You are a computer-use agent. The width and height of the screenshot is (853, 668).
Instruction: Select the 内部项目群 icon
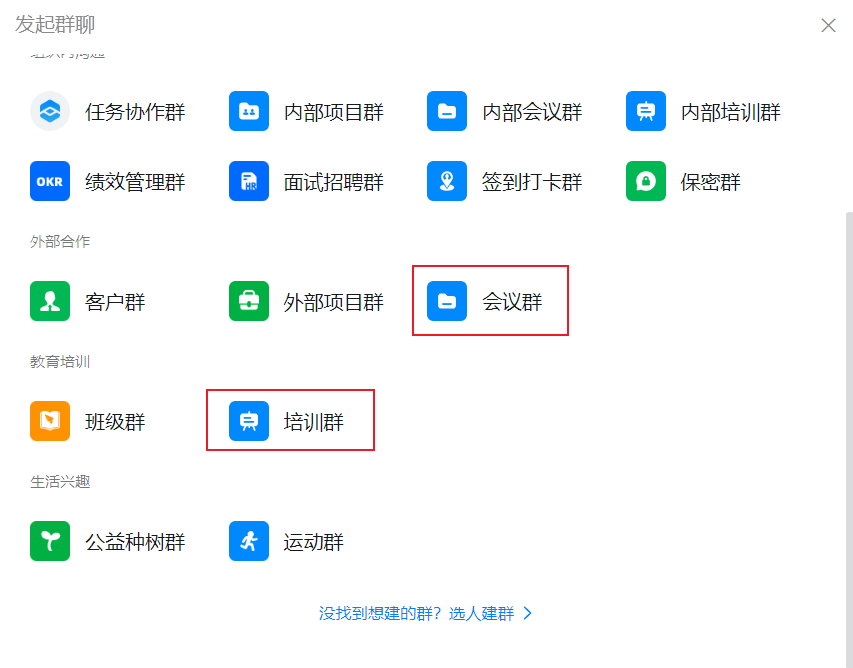pos(248,111)
